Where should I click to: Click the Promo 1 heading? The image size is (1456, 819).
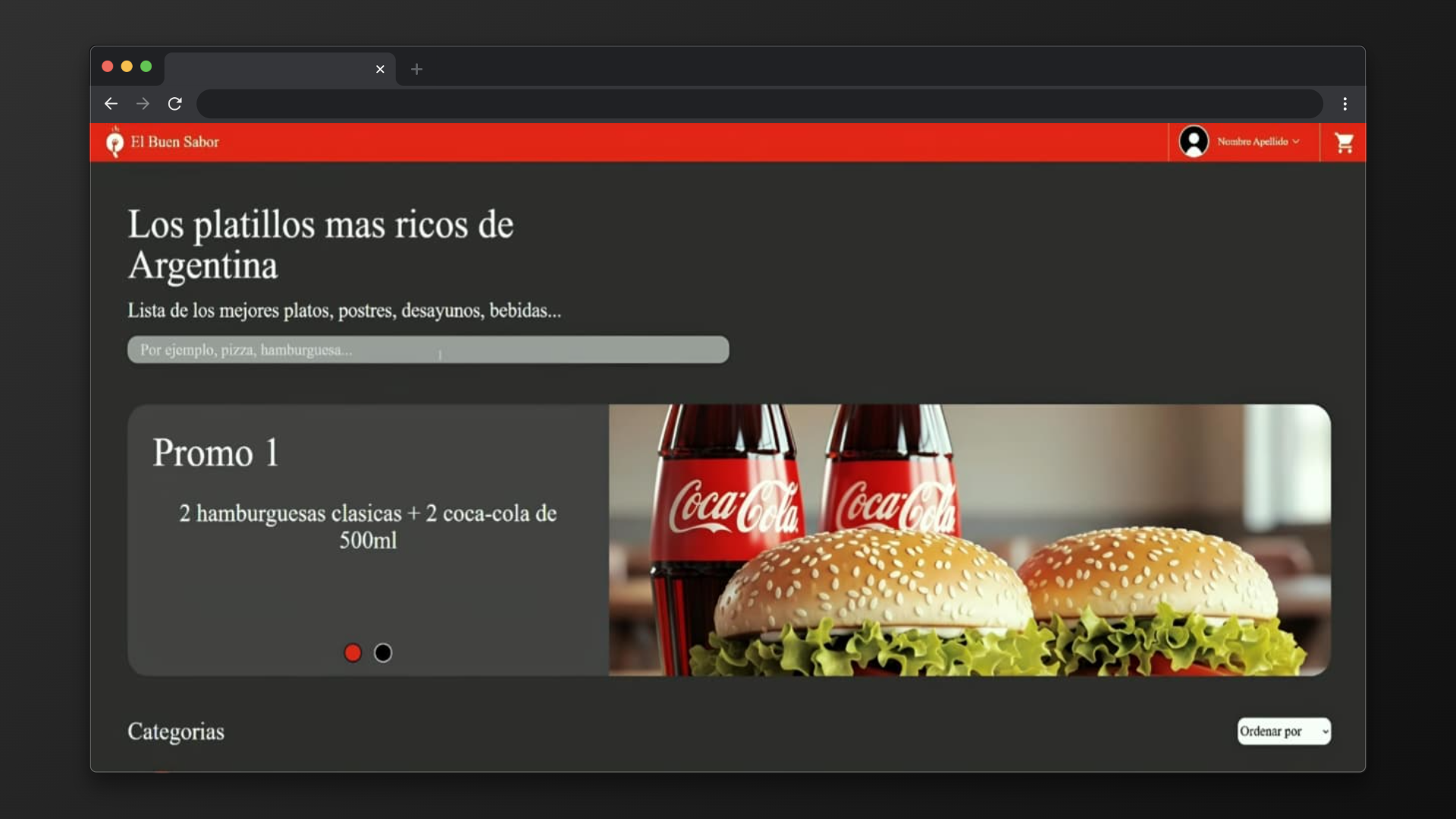[x=216, y=453]
